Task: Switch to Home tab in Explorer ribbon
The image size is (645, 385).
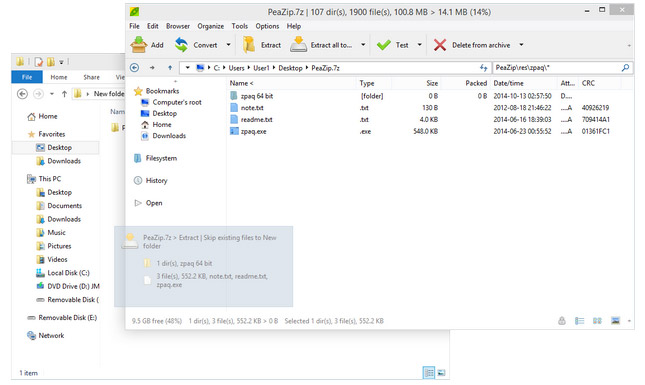Action: click(59, 77)
